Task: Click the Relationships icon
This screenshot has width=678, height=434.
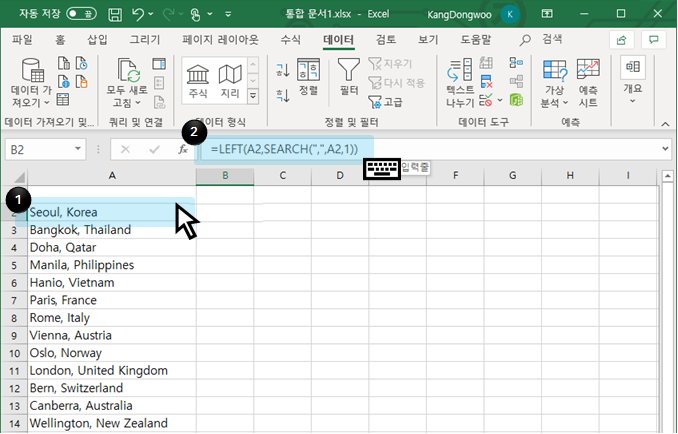Action: pos(516,81)
